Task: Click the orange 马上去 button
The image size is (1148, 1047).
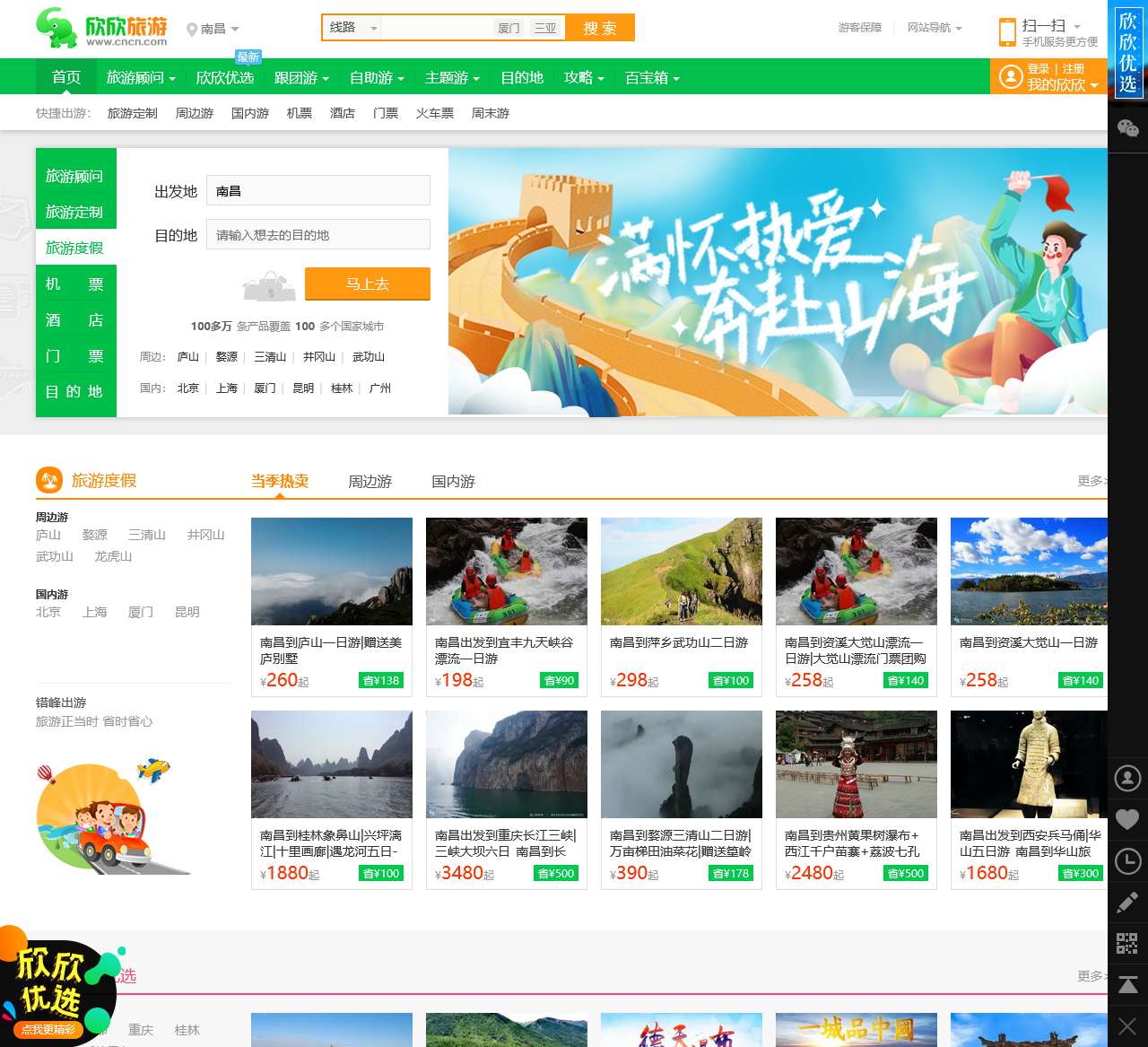Action: click(x=368, y=284)
